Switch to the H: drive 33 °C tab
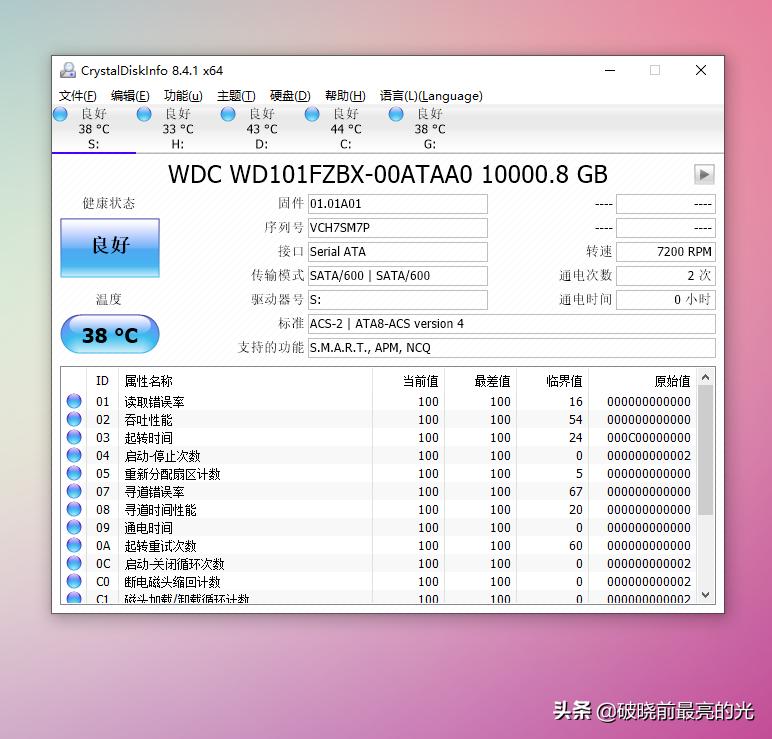 (178, 129)
